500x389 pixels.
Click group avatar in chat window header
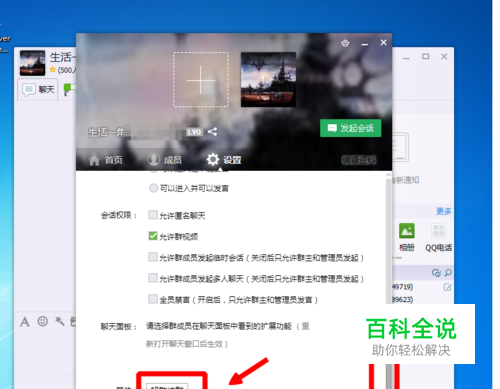click(x=32, y=63)
